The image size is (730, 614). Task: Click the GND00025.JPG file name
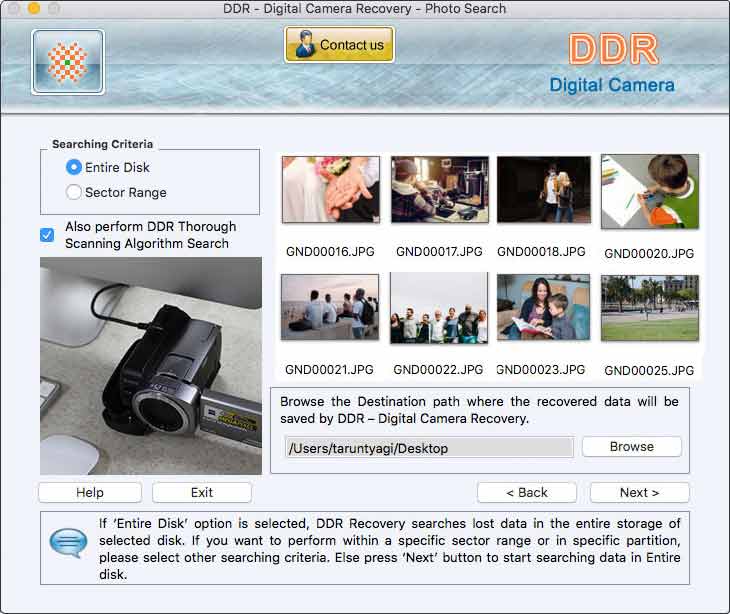pyautogui.click(x=649, y=371)
